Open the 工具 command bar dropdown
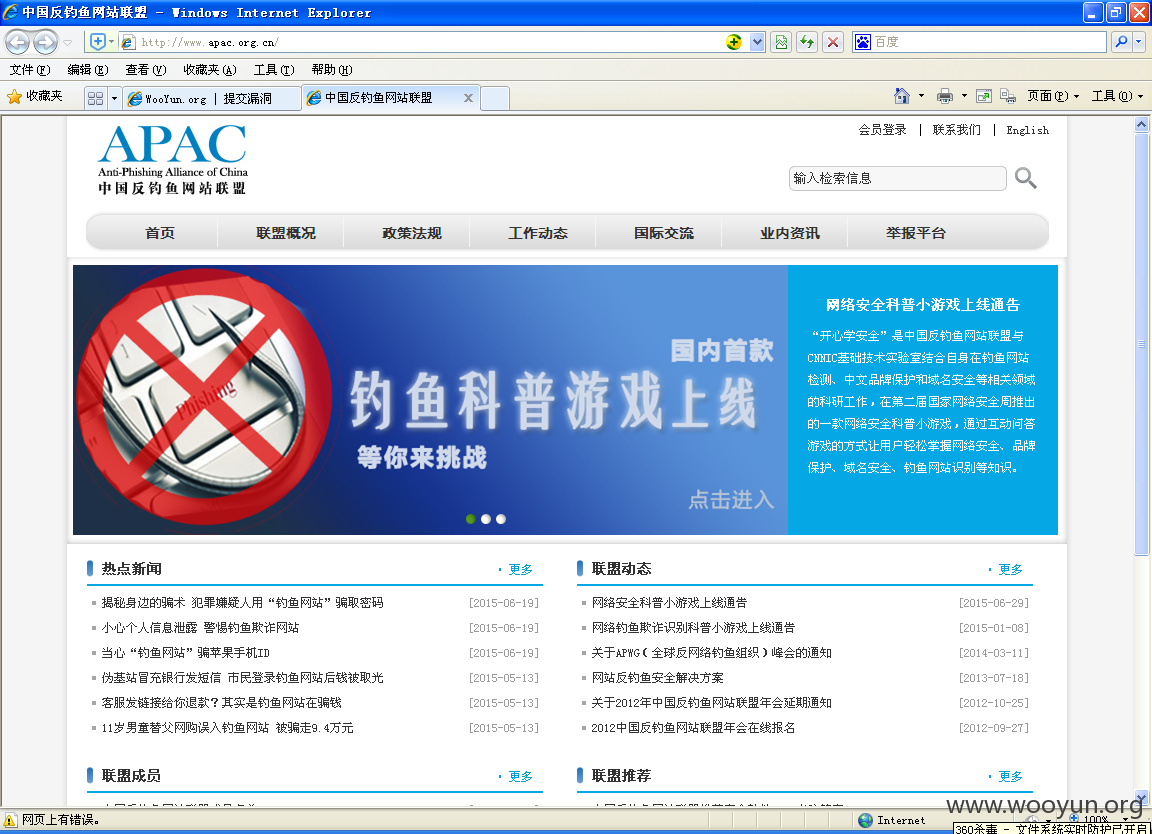The width and height of the screenshot is (1152, 834). coord(1117,96)
